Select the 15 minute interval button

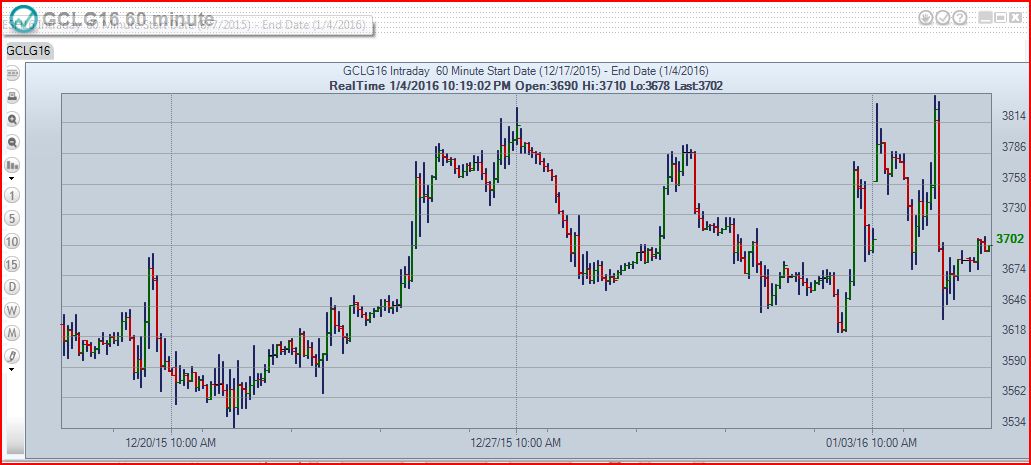[x=13, y=264]
